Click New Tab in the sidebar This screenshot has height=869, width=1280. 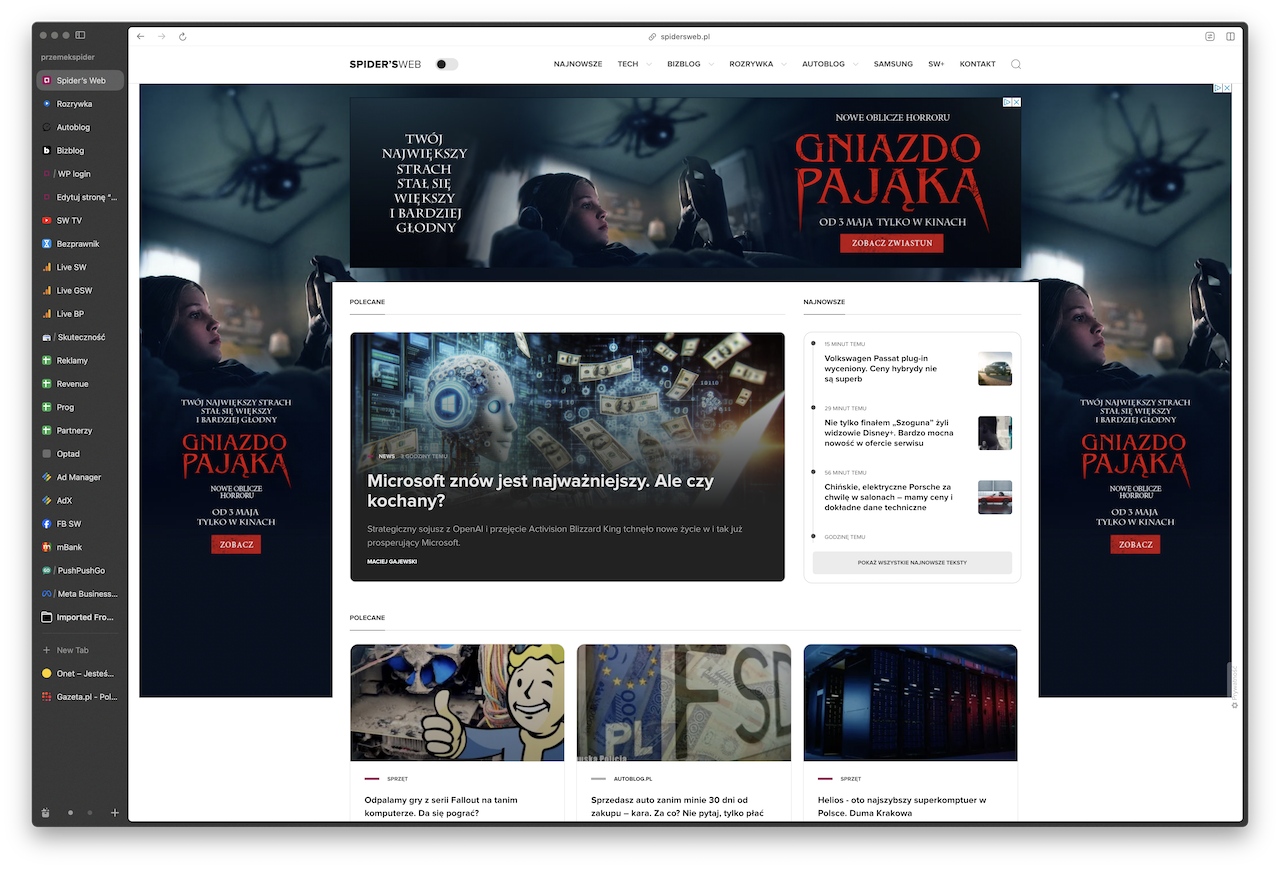pyautogui.click(x=80, y=650)
